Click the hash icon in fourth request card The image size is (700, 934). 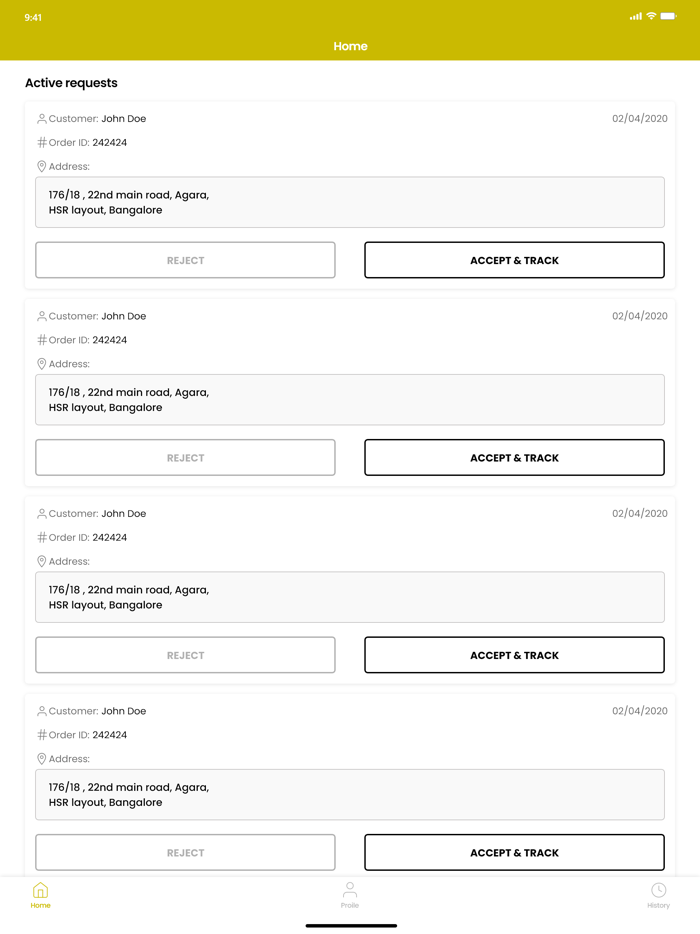pos(42,735)
